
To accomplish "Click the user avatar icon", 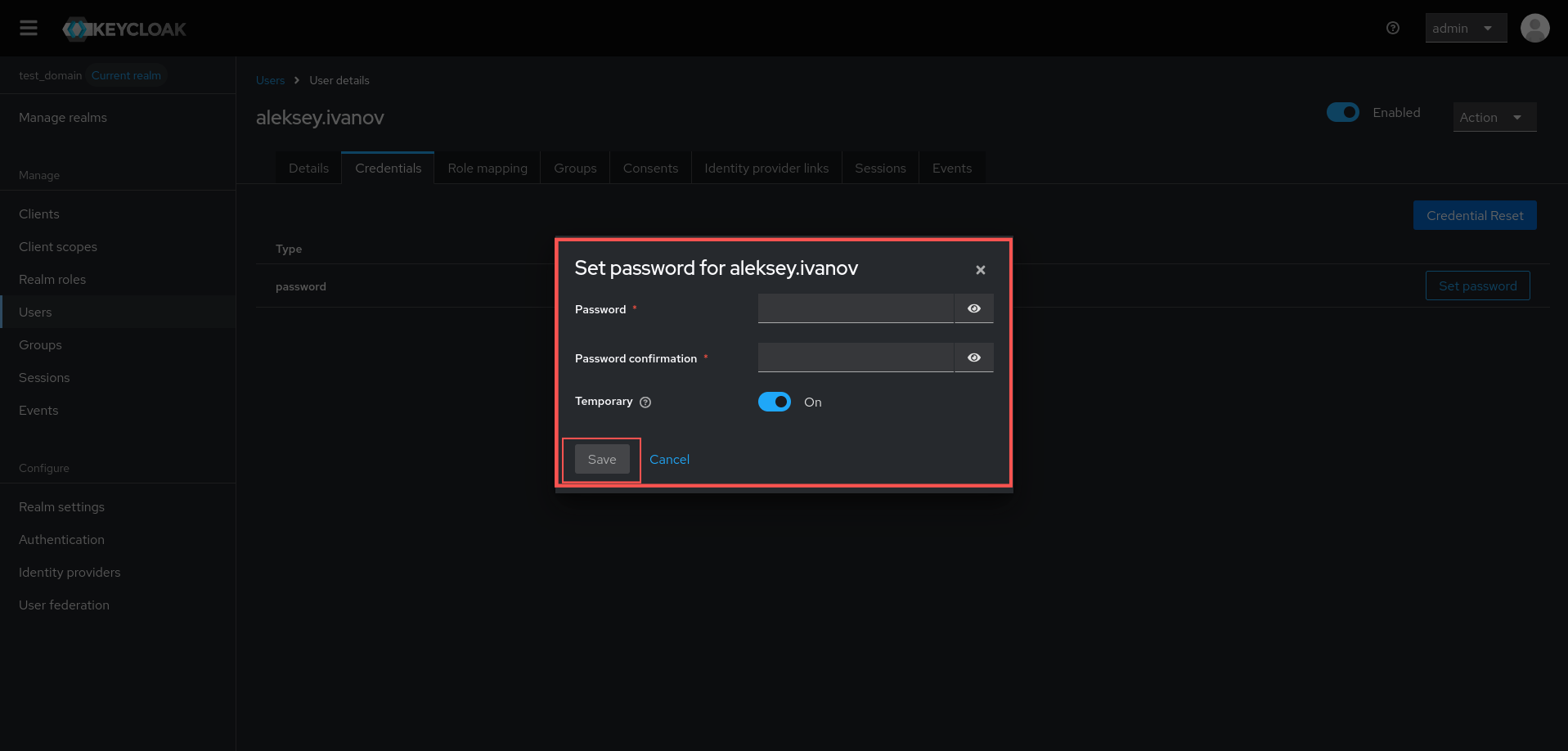I will [x=1534, y=29].
